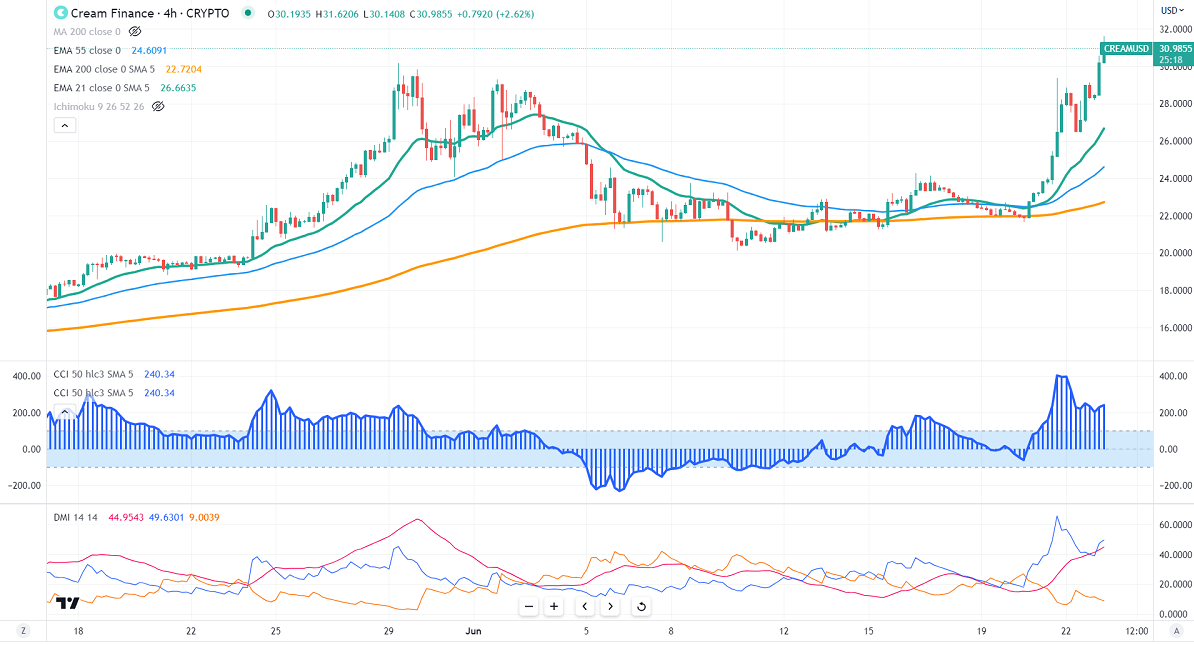
Task: Click the 16.0000 price axis label
Action: click(x=1175, y=327)
